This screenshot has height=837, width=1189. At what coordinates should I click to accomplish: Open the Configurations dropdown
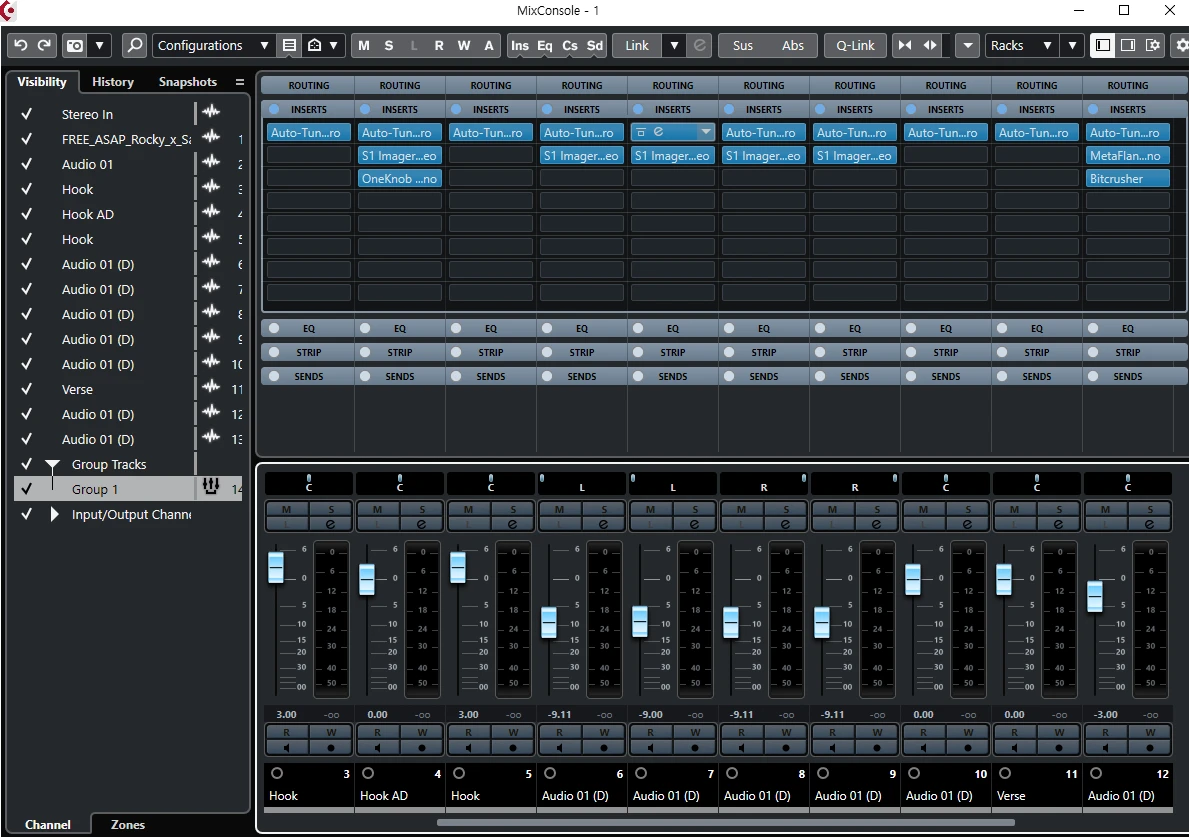pyautogui.click(x=213, y=45)
